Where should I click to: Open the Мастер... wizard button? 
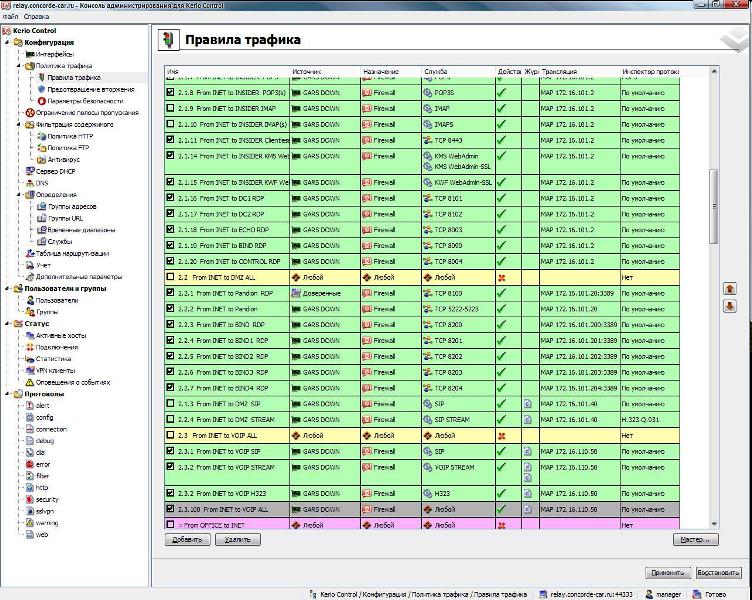[x=695, y=540]
